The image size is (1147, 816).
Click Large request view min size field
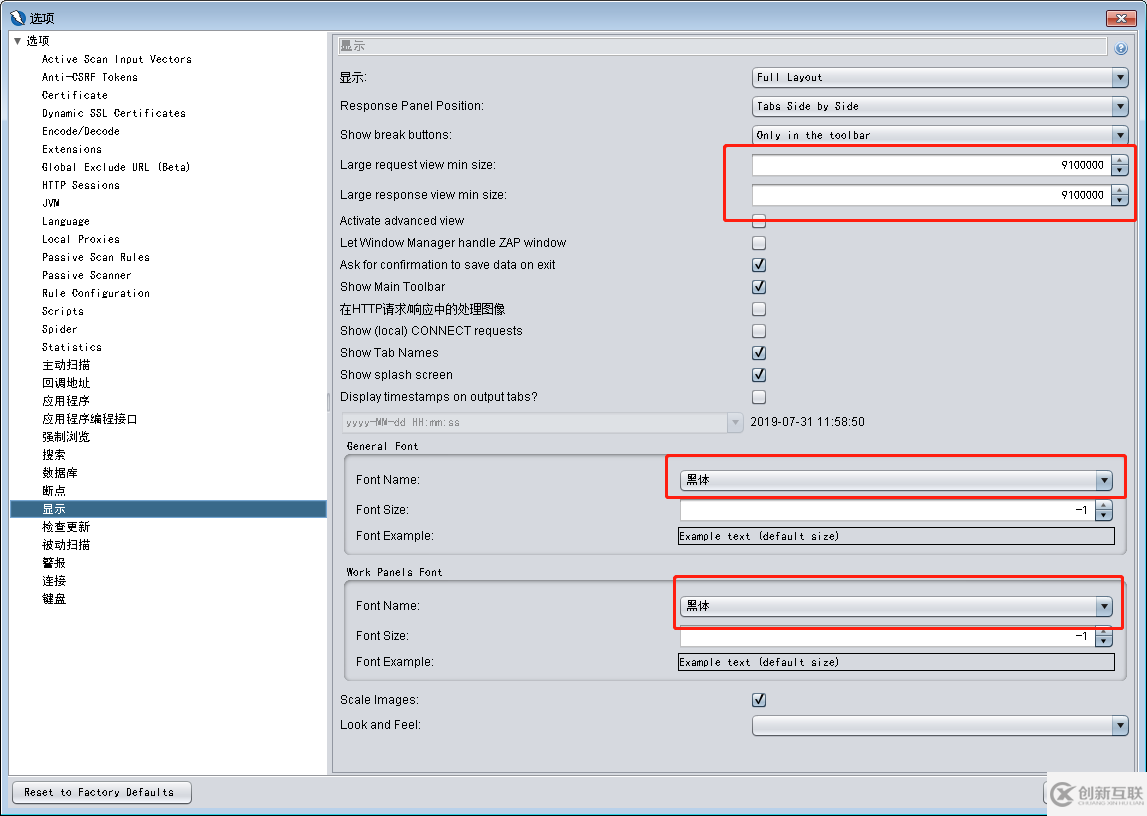pos(930,165)
